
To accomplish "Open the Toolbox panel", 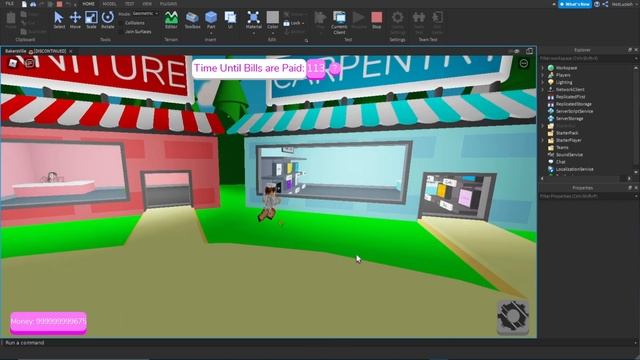I will click(192, 20).
